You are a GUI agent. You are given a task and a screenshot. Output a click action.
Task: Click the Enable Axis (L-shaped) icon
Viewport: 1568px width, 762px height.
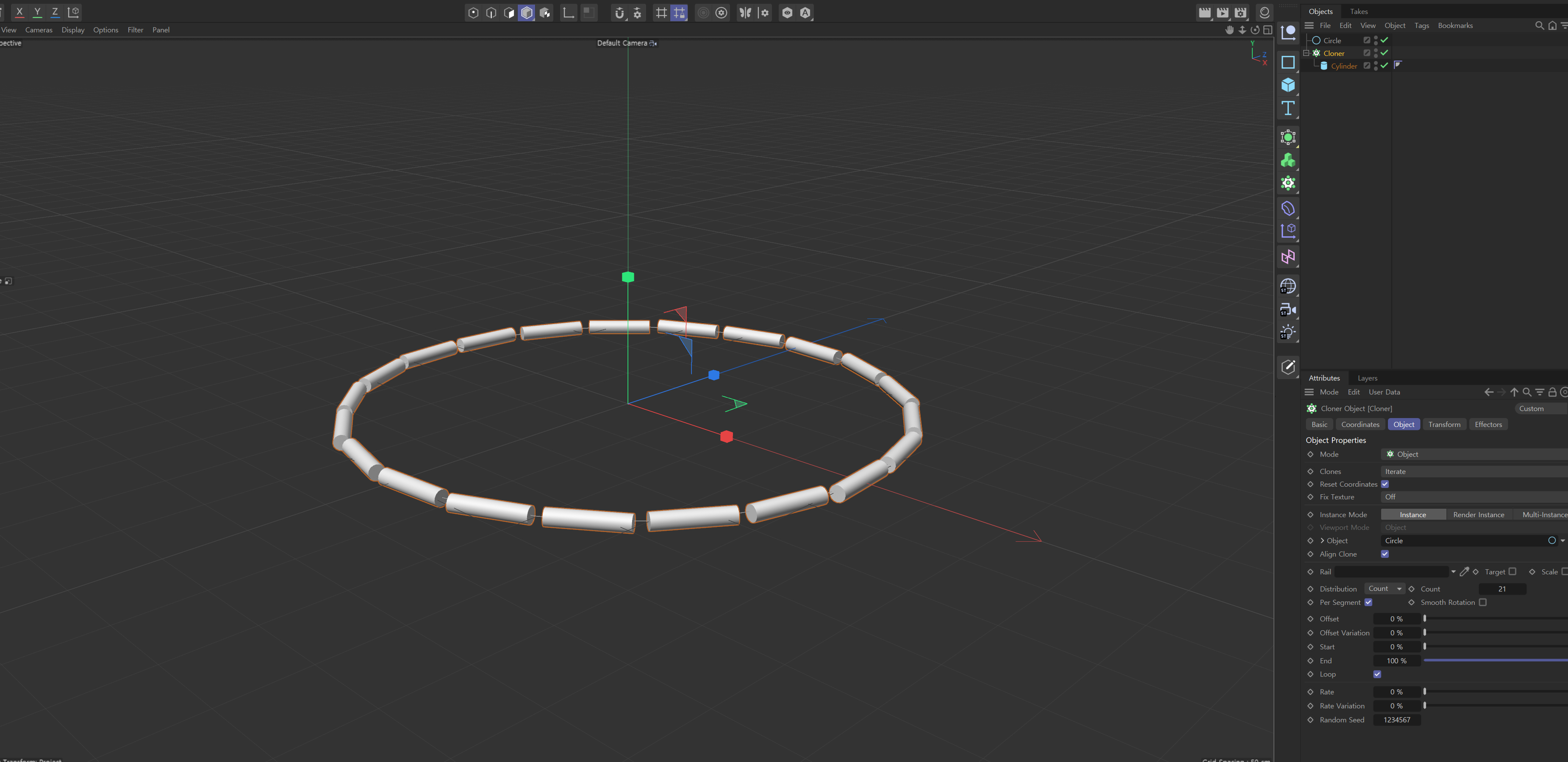[x=569, y=12]
